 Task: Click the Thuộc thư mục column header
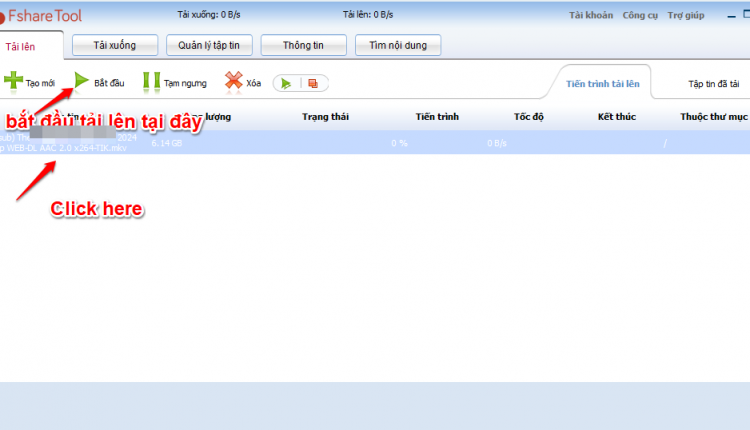(x=714, y=117)
